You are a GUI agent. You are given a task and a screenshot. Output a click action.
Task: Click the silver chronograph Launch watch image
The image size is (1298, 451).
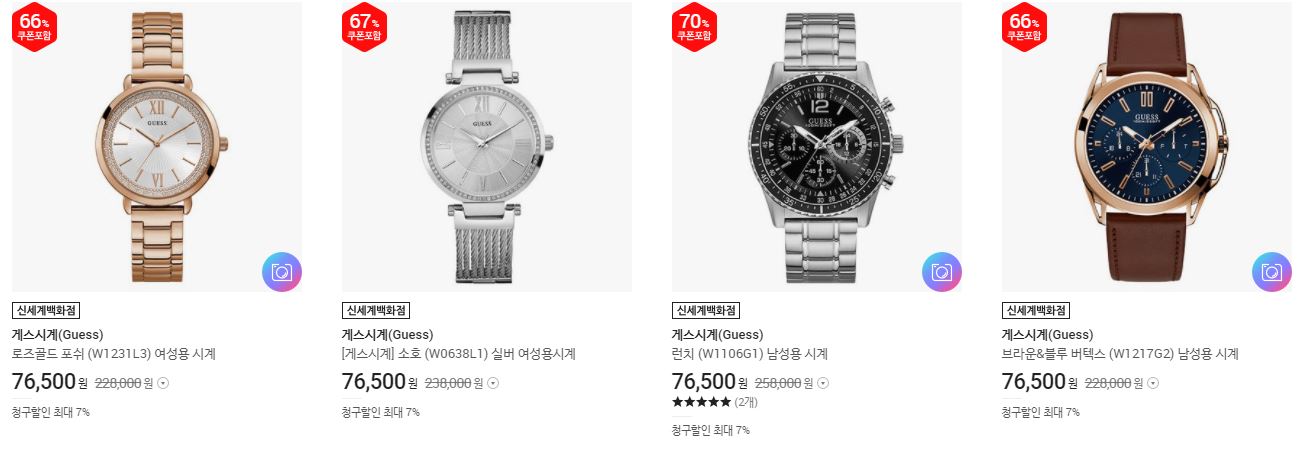[817, 147]
